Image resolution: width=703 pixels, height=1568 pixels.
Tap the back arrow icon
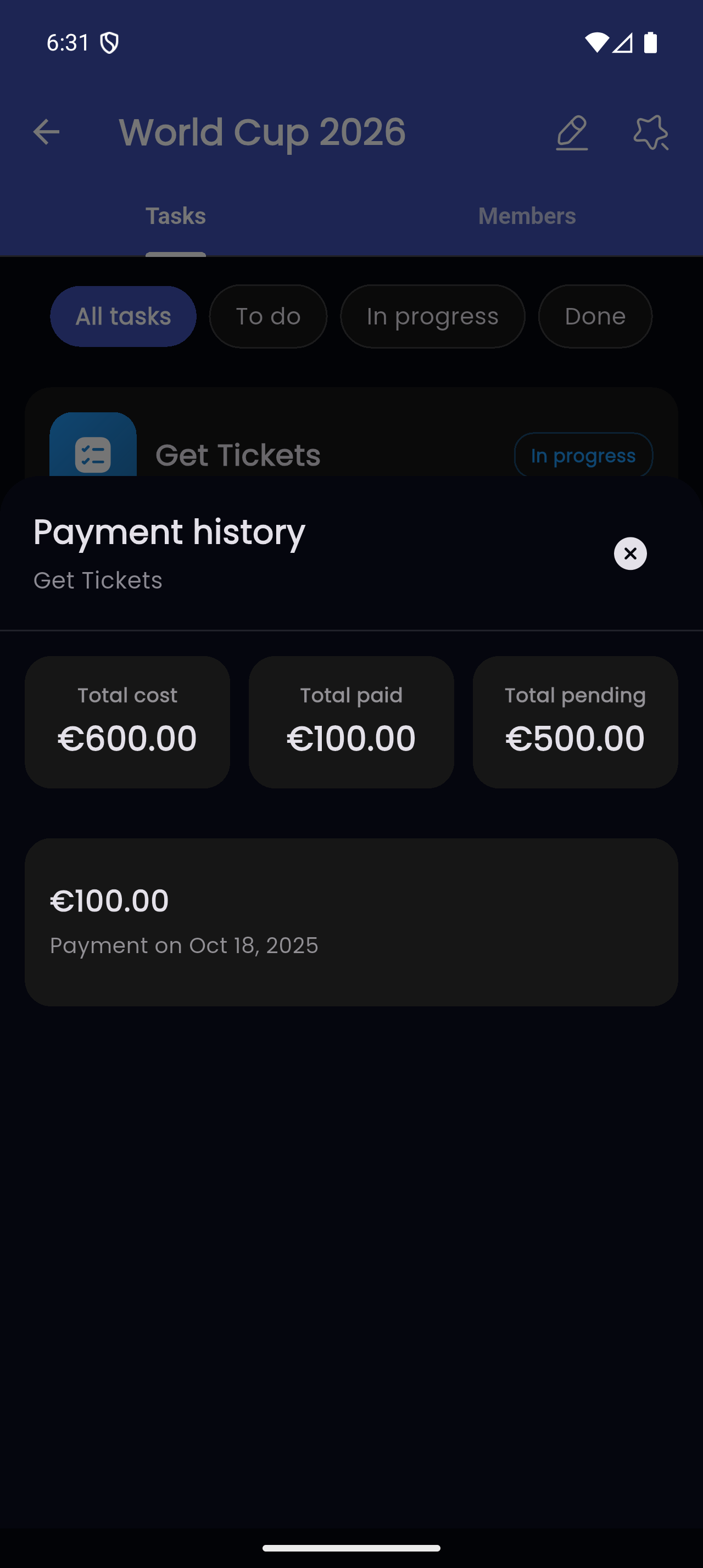[x=46, y=132]
